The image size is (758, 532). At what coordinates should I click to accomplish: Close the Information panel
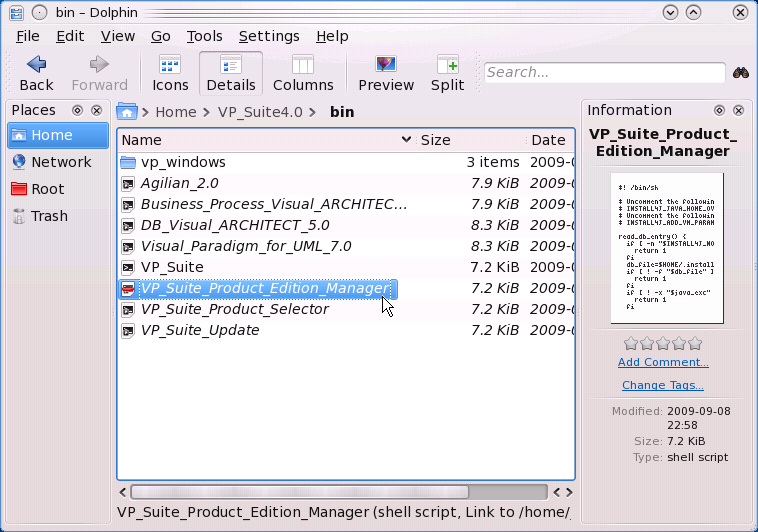point(739,111)
